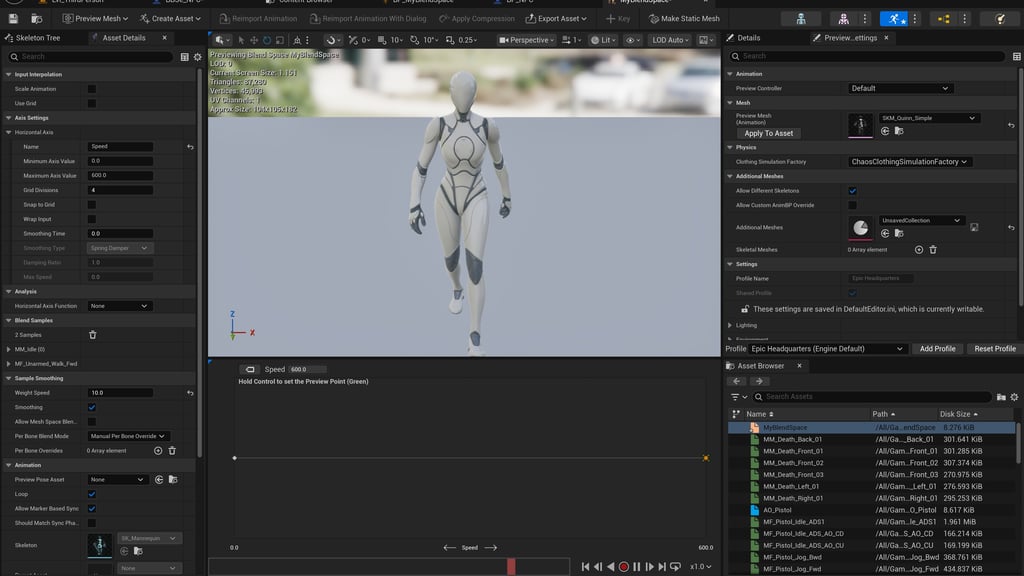1024x576 pixels.
Task: Reset the Horizontal Axis Name to default
Action: [190, 147]
